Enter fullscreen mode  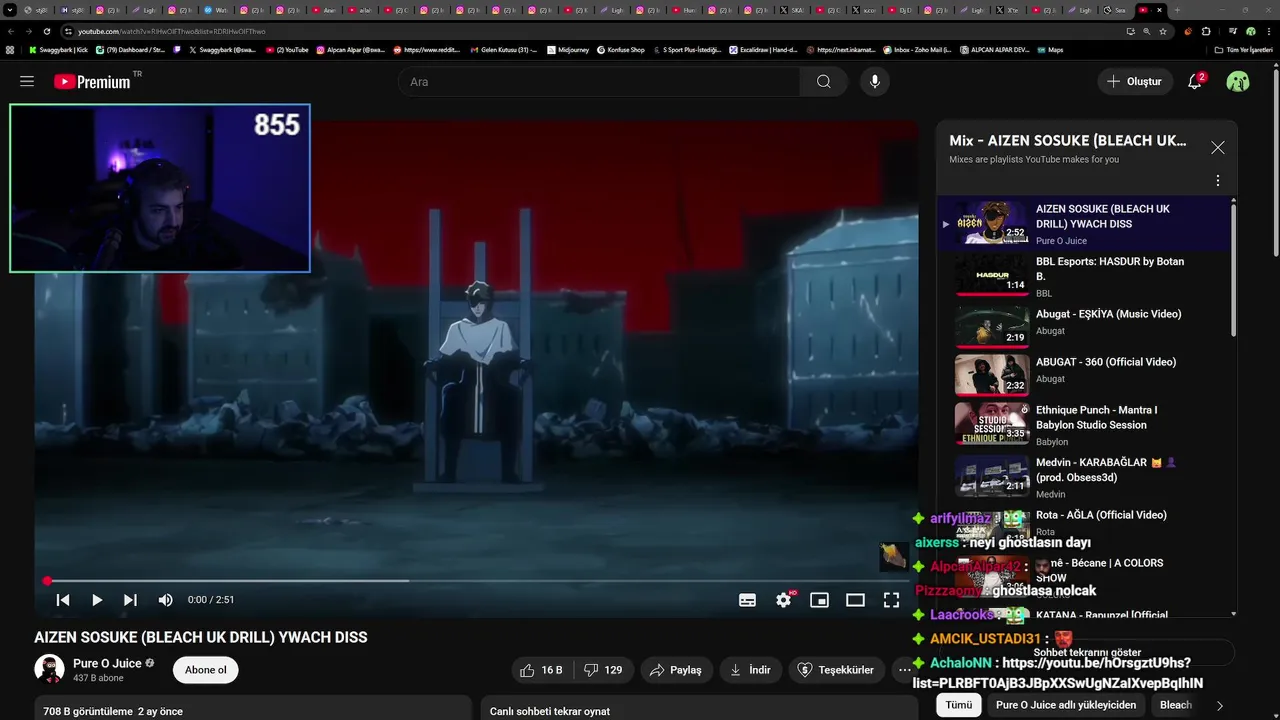pyautogui.click(x=891, y=600)
